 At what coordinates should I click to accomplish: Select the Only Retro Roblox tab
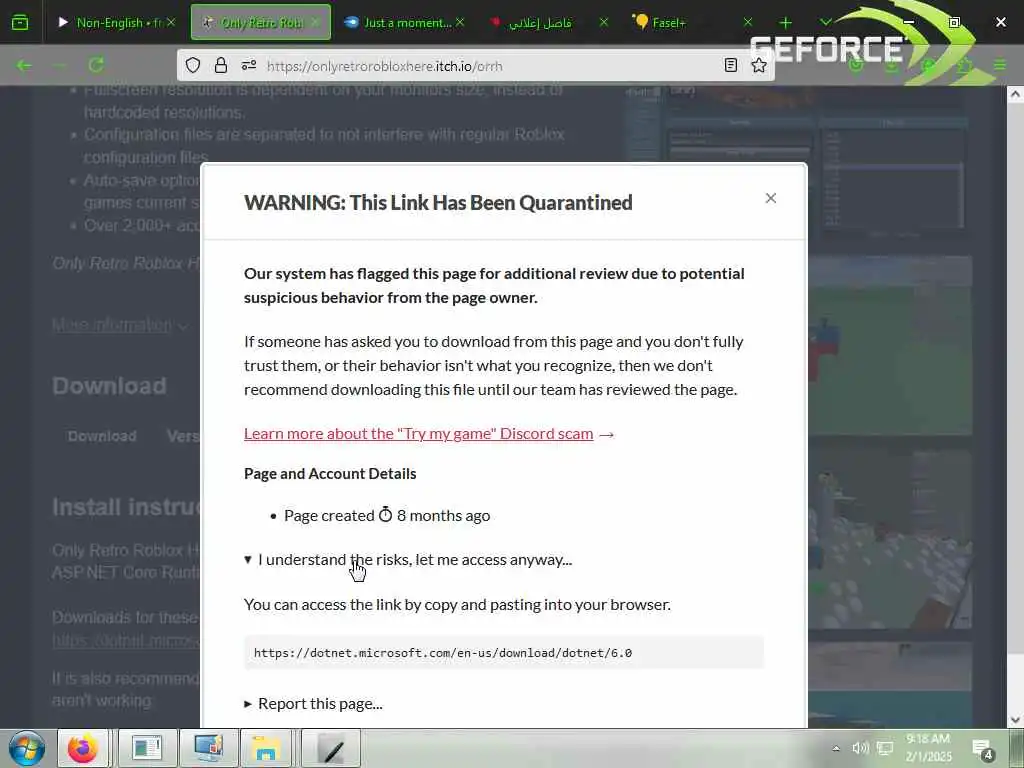[x=261, y=23]
